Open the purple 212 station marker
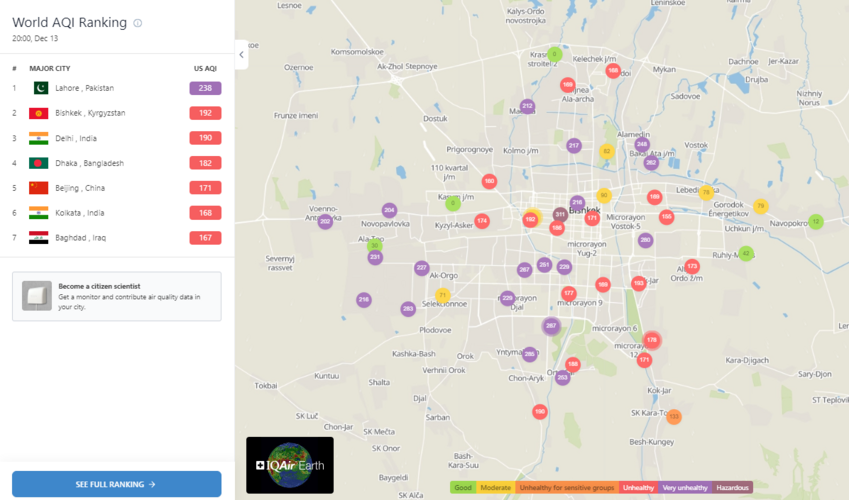 tap(527, 106)
